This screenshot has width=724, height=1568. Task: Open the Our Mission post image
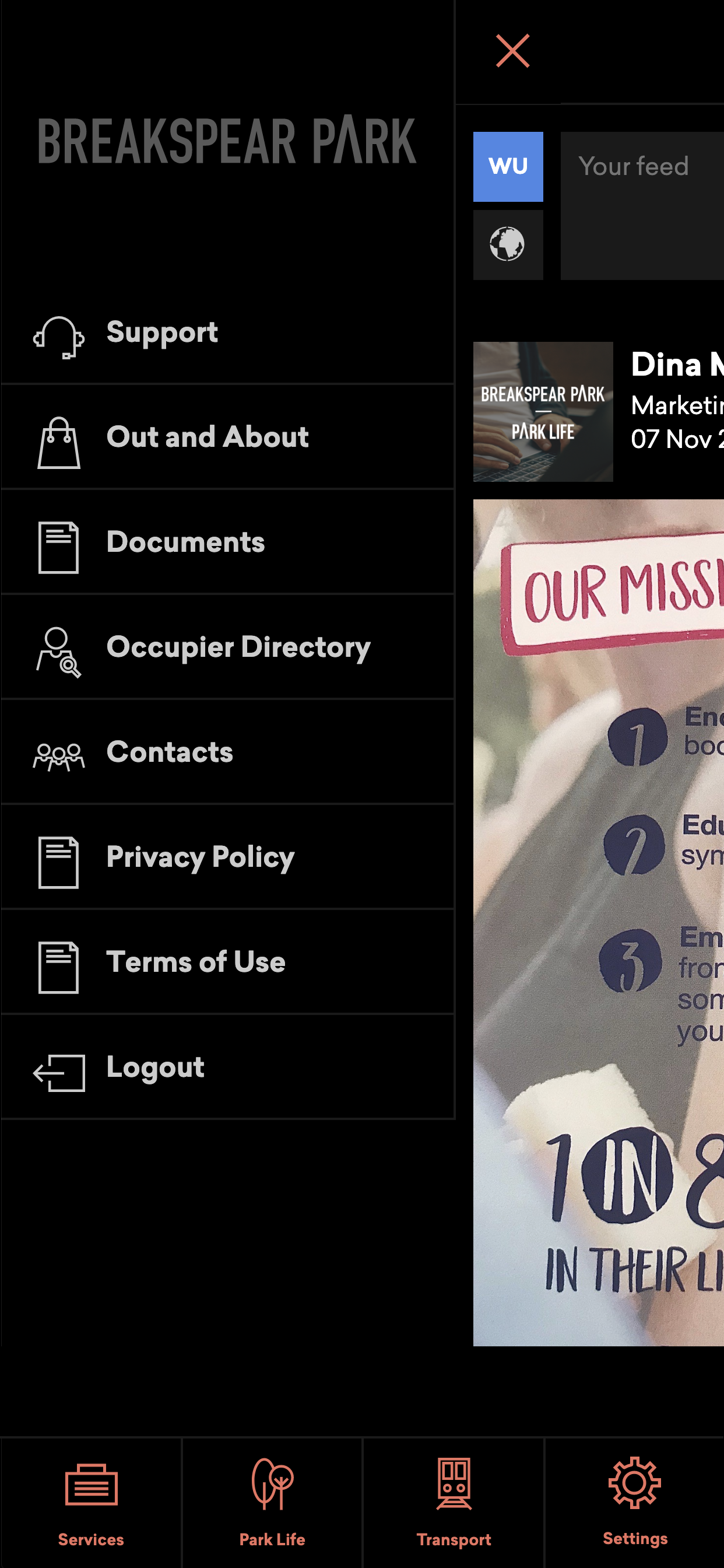click(x=599, y=923)
